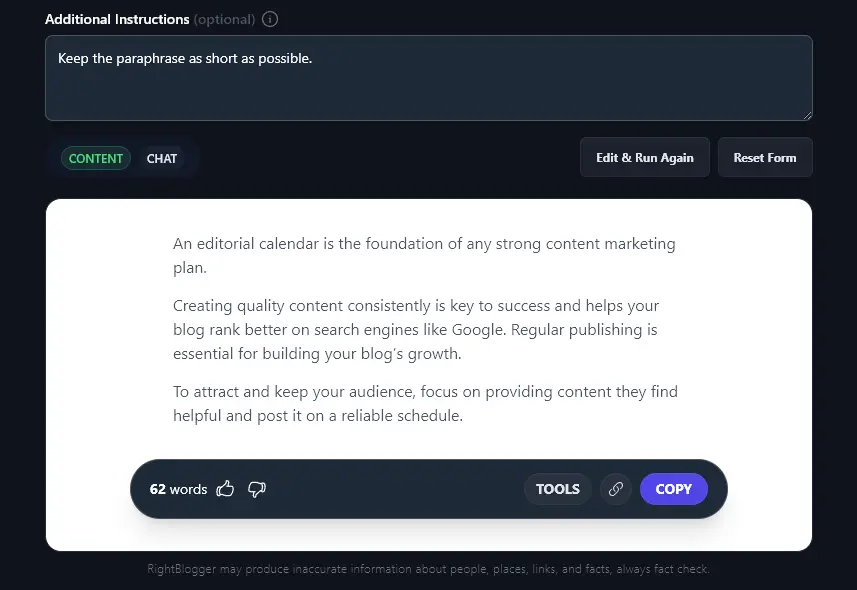Click Edit & Run Again
857x590 pixels.
[644, 157]
